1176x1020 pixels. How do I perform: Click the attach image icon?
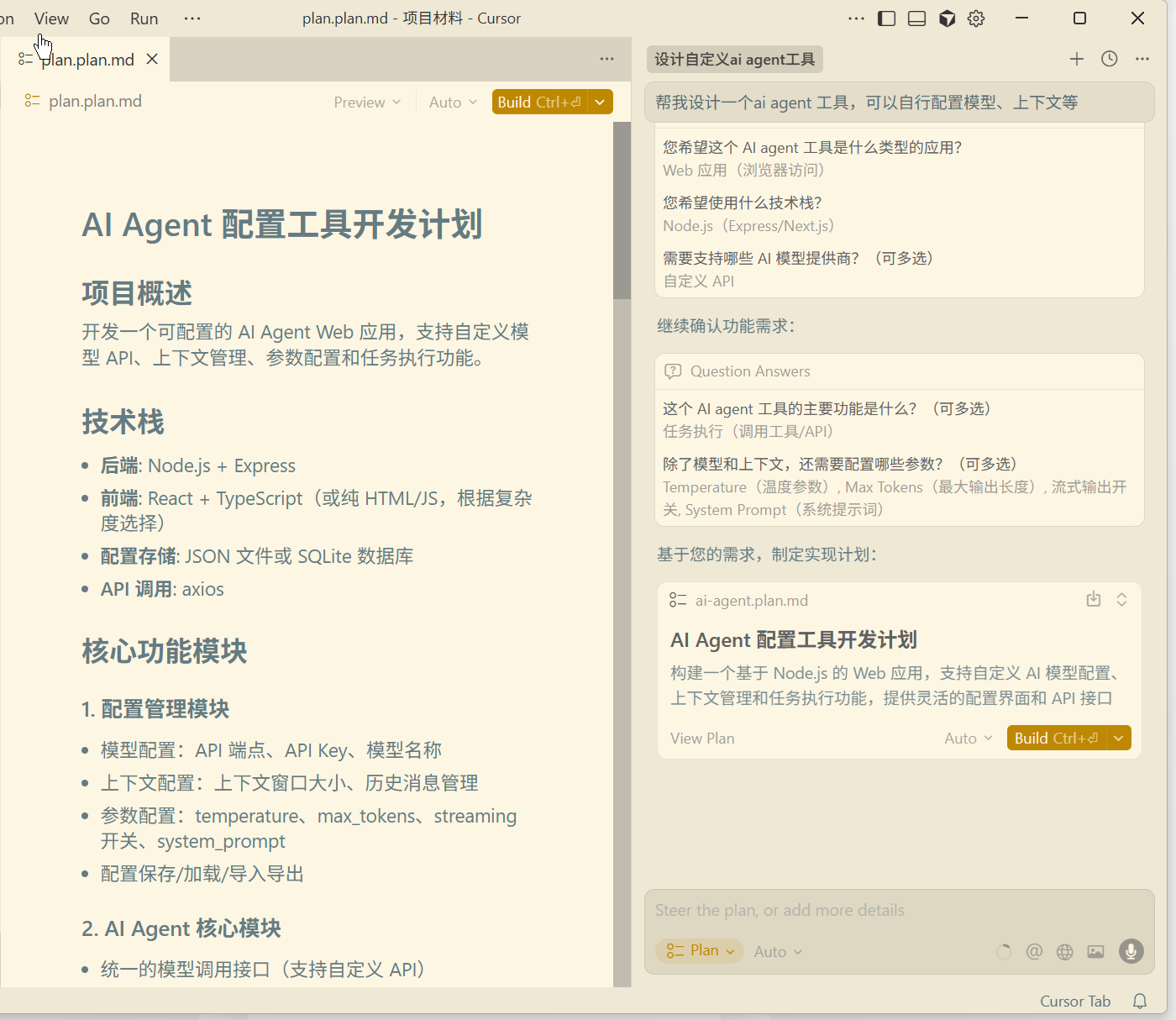[x=1095, y=951]
